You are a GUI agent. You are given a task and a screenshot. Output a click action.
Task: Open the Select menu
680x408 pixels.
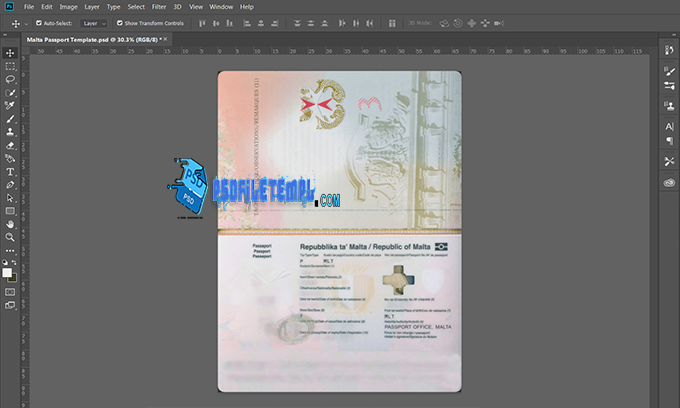coord(136,7)
